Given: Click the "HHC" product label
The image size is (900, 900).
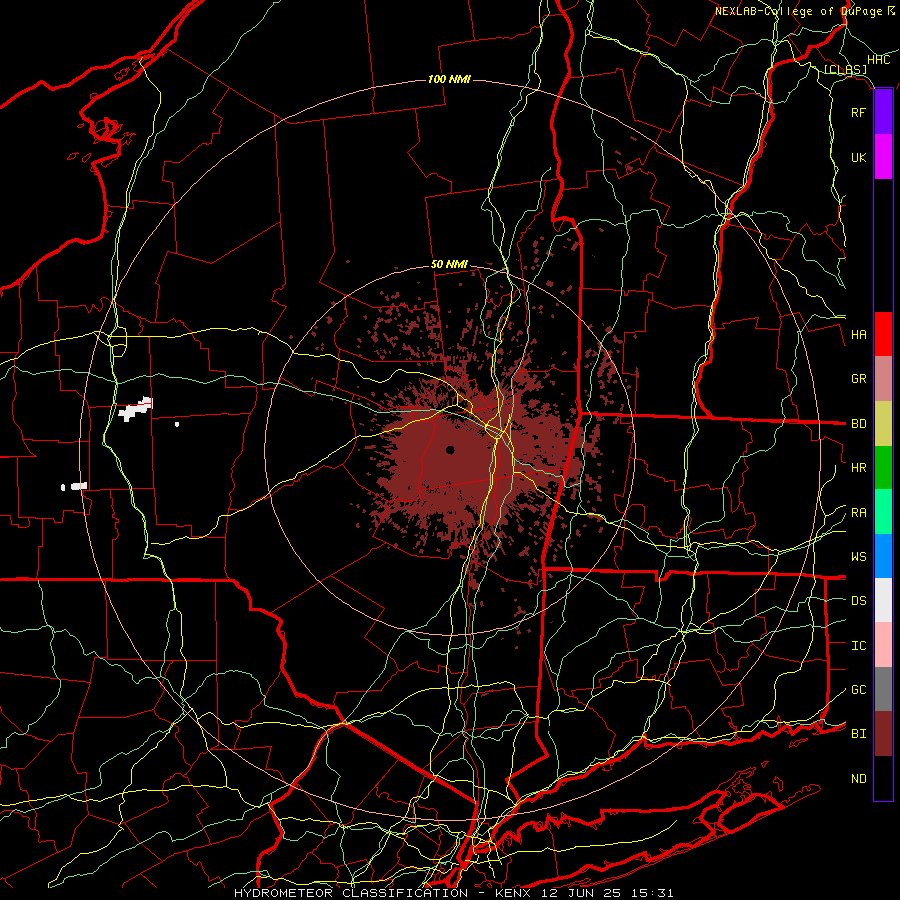Looking at the screenshot, I should tap(878, 60).
